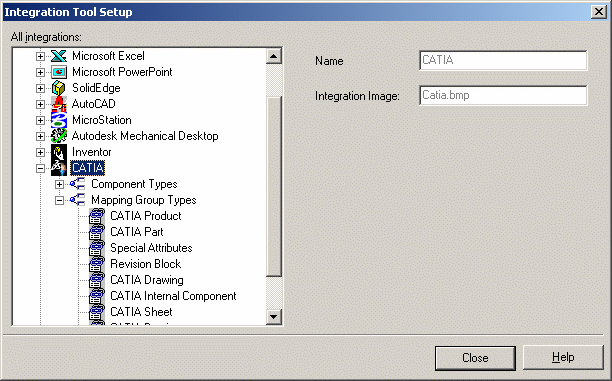The height and width of the screenshot is (381, 612).
Task: Collapse the CATIA node
Action: (40, 169)
